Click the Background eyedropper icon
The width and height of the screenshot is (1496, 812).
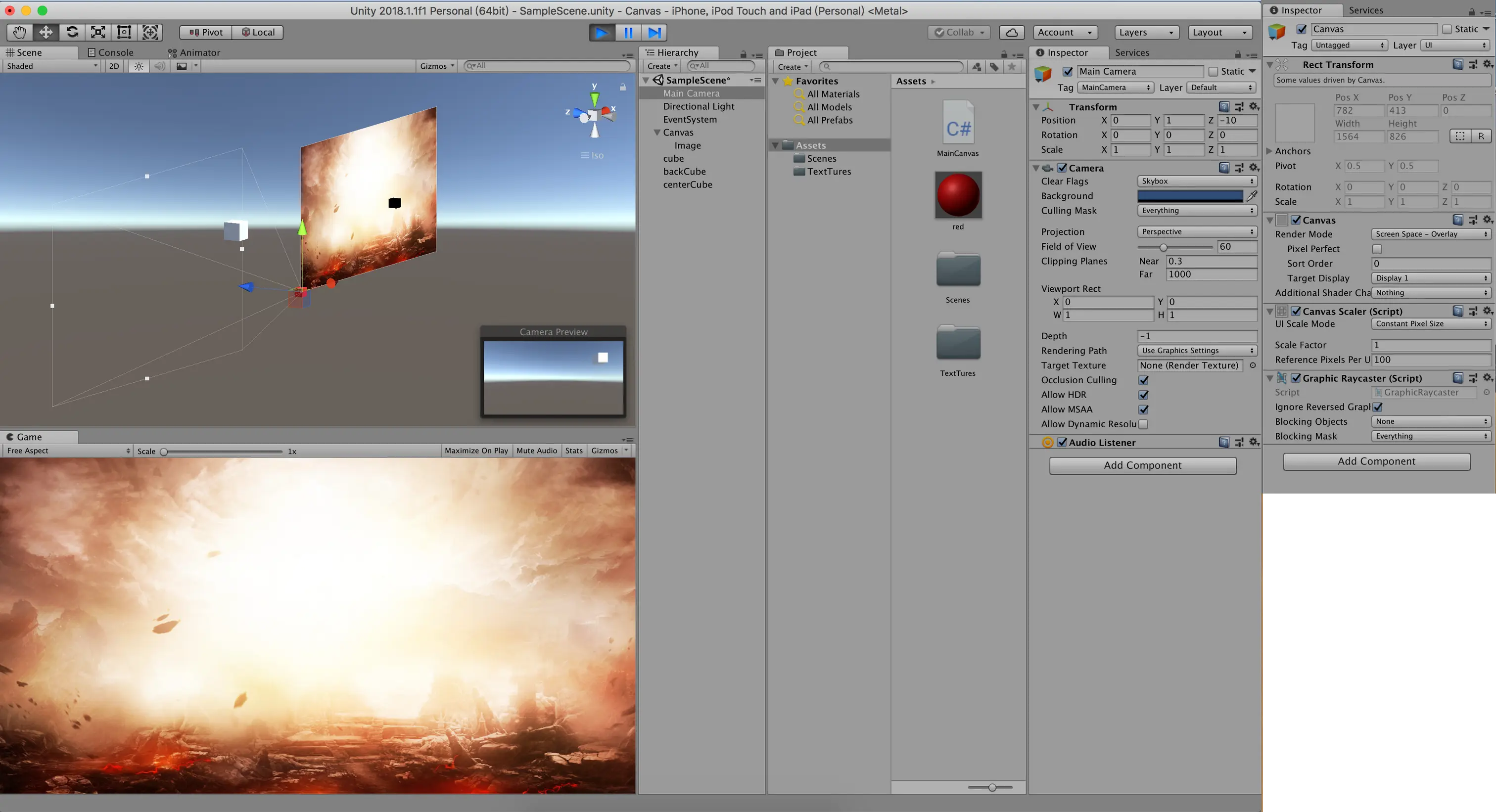(1252, 196)
